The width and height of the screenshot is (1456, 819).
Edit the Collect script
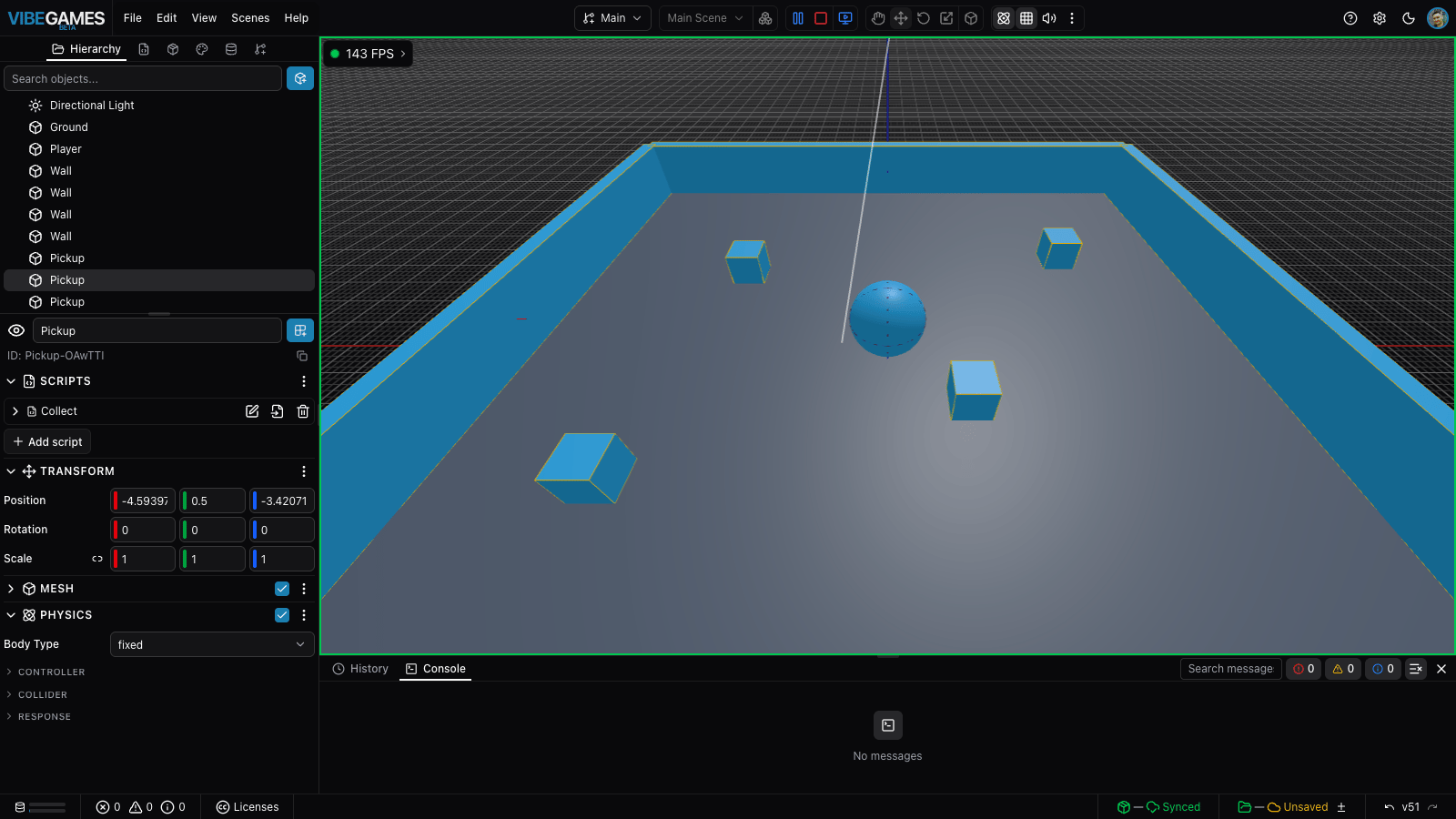pyautogui.click(x=252, y=411)
